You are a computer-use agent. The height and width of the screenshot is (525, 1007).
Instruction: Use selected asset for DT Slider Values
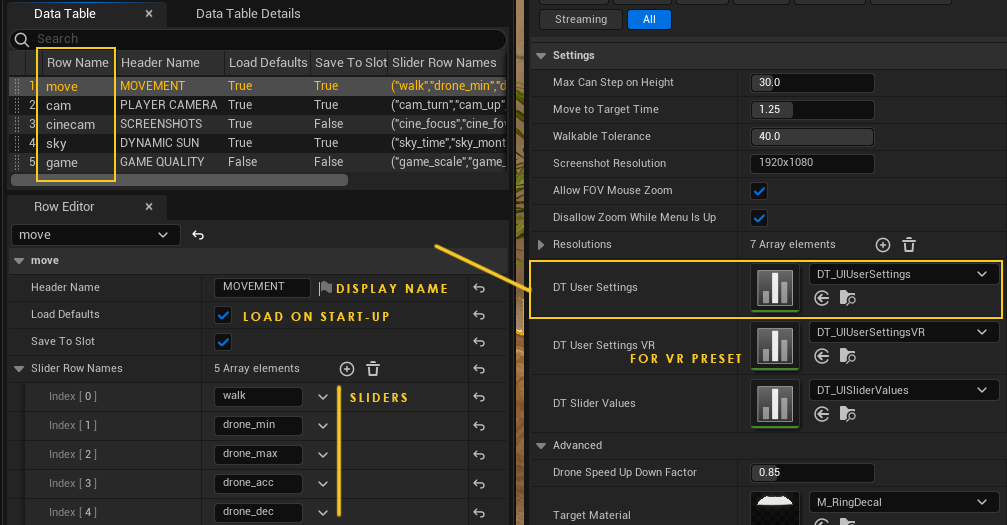coord(821,414)
